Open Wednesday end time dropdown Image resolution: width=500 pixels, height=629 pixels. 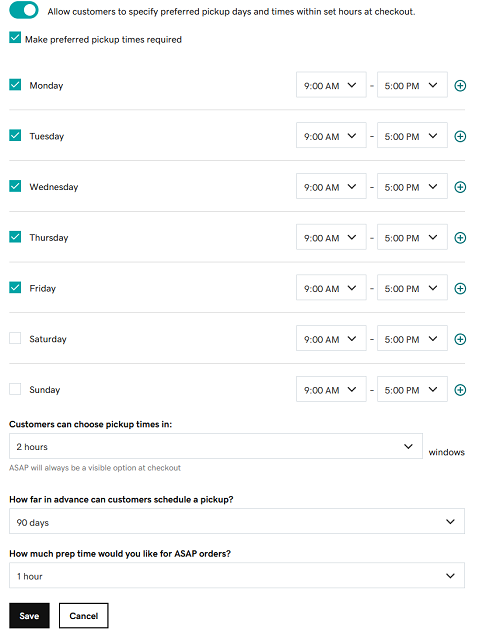pos(412,186)
